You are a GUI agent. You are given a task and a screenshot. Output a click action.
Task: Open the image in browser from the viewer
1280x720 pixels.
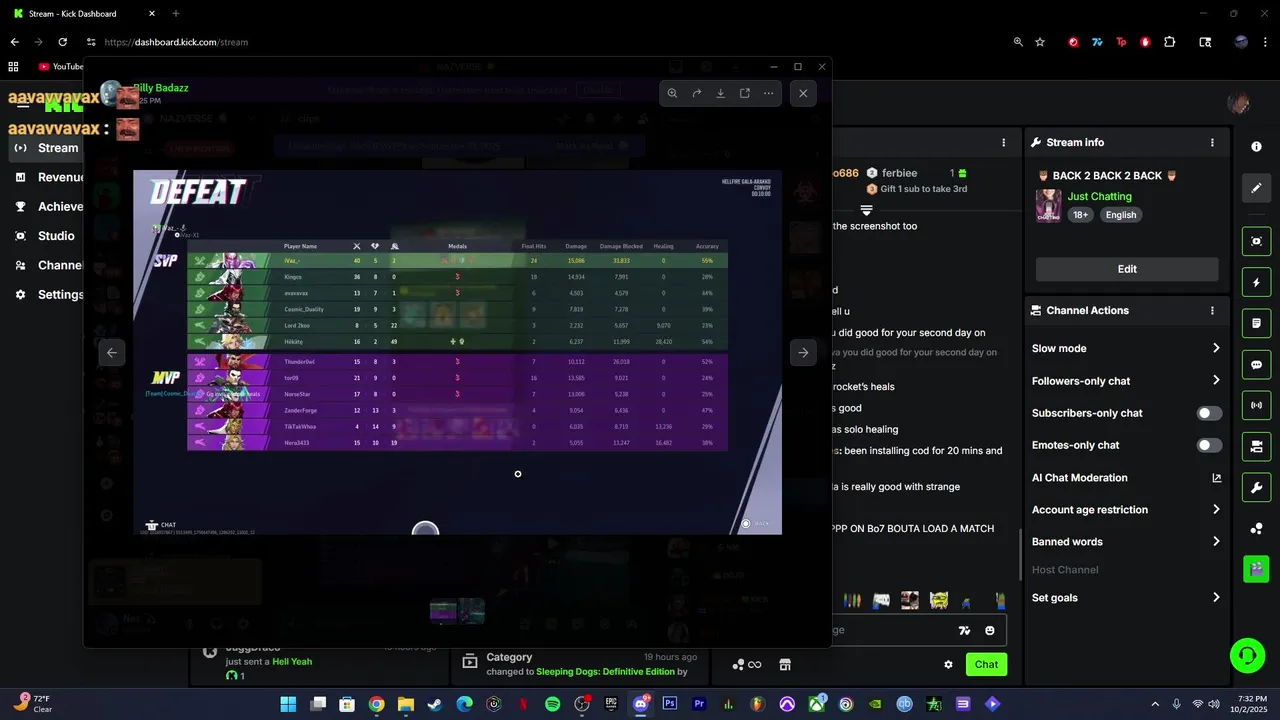[x=745, y=93]
